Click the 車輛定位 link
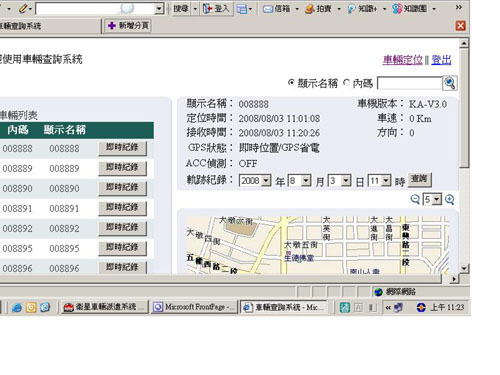Screen dimensions: 500x375 tap(403, 60)
